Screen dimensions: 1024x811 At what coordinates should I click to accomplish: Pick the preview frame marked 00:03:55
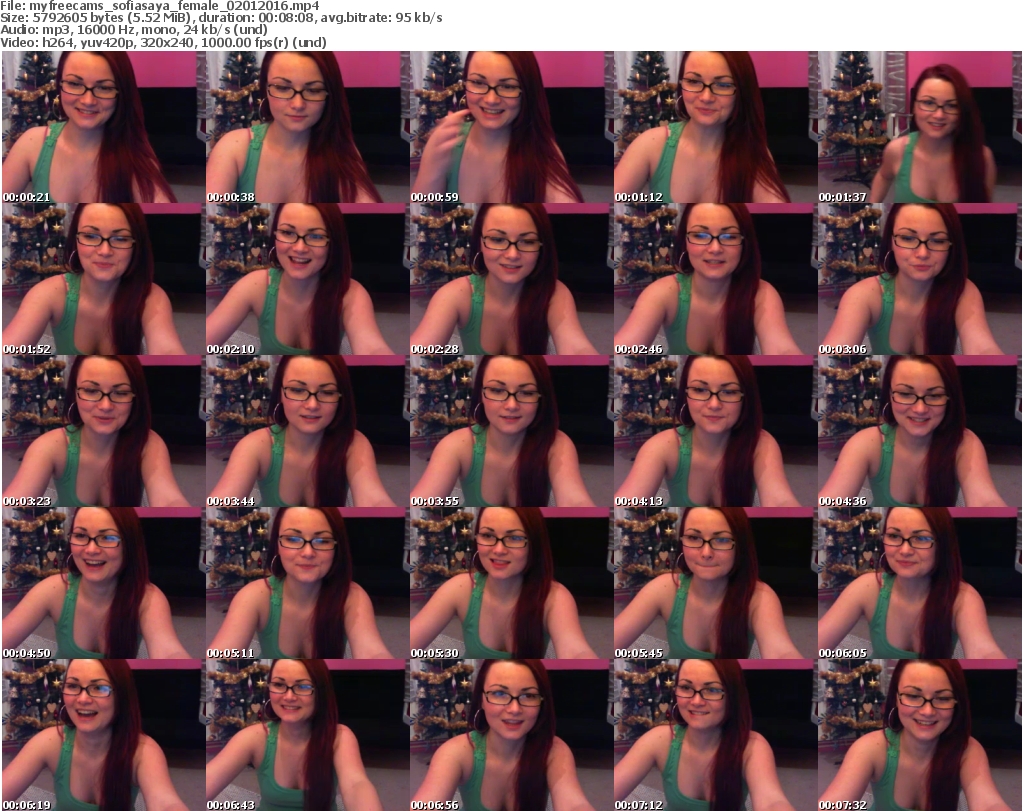coord(511,431)
